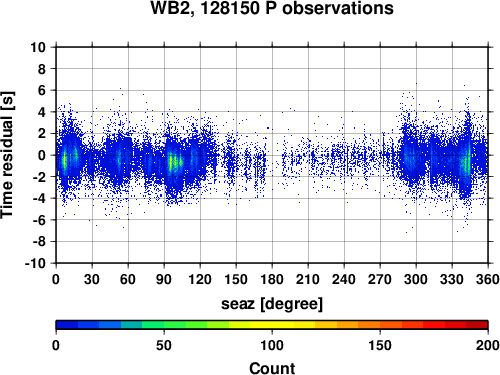This screenshot has width=500, height=375.
Task: Click the y-axis tick label 10
Action: pos(38,47)
